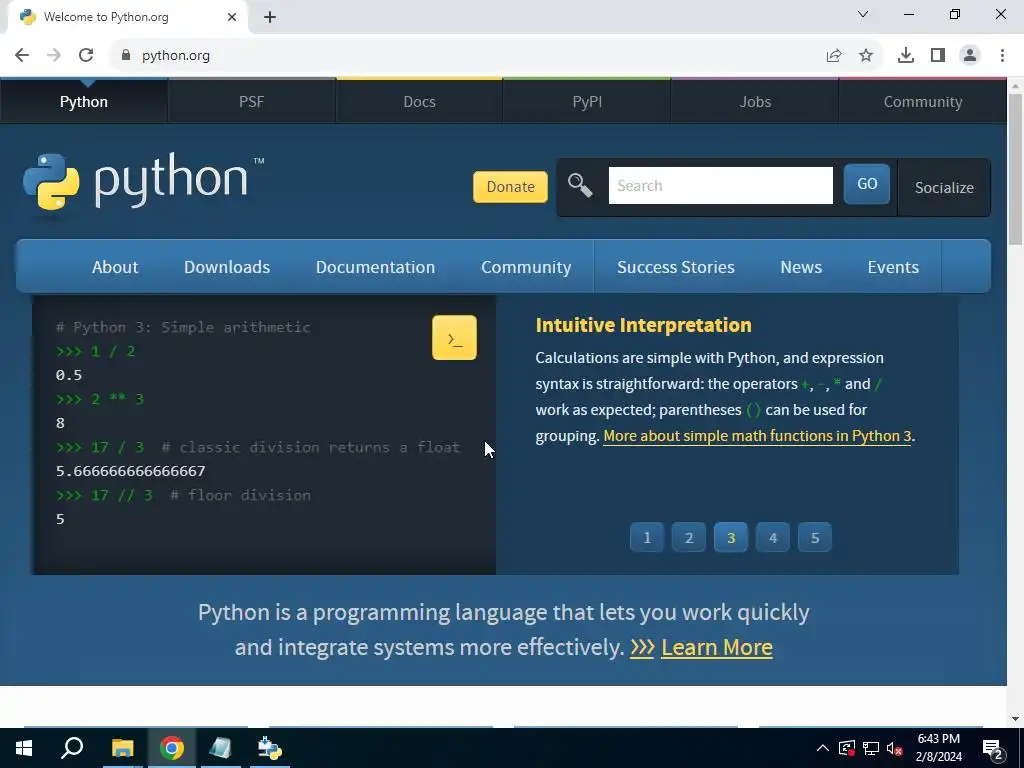The width and height of the screenshot is (1024, 768).
Task: Click the browser forward arrow
Action: 54,56
